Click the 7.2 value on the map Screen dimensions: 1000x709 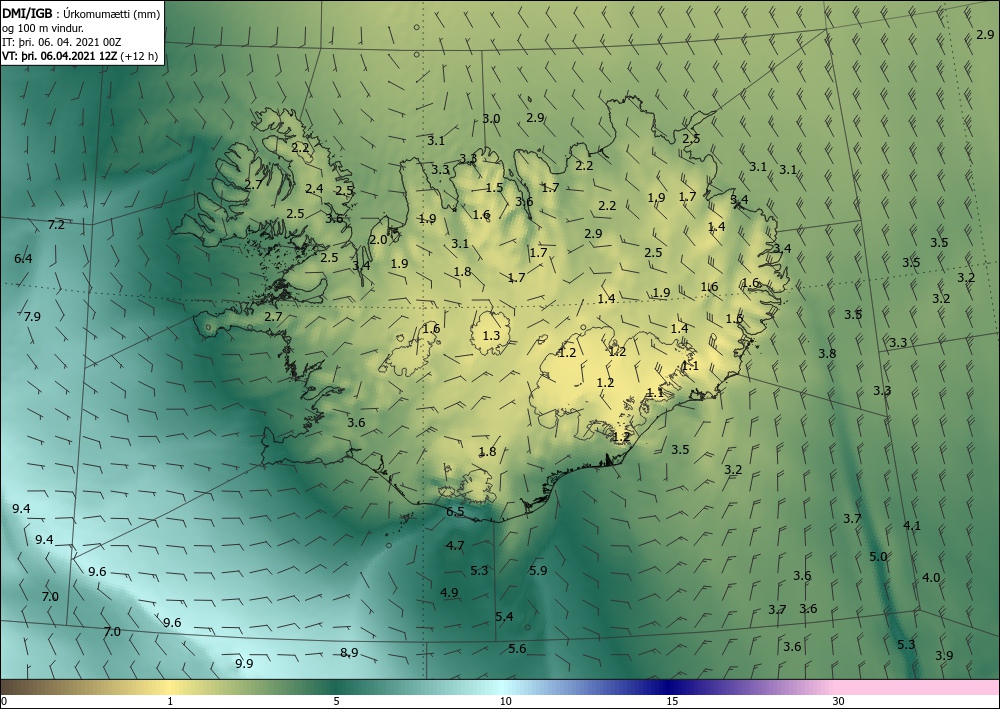pyautogui.click(x=56, y=224)
